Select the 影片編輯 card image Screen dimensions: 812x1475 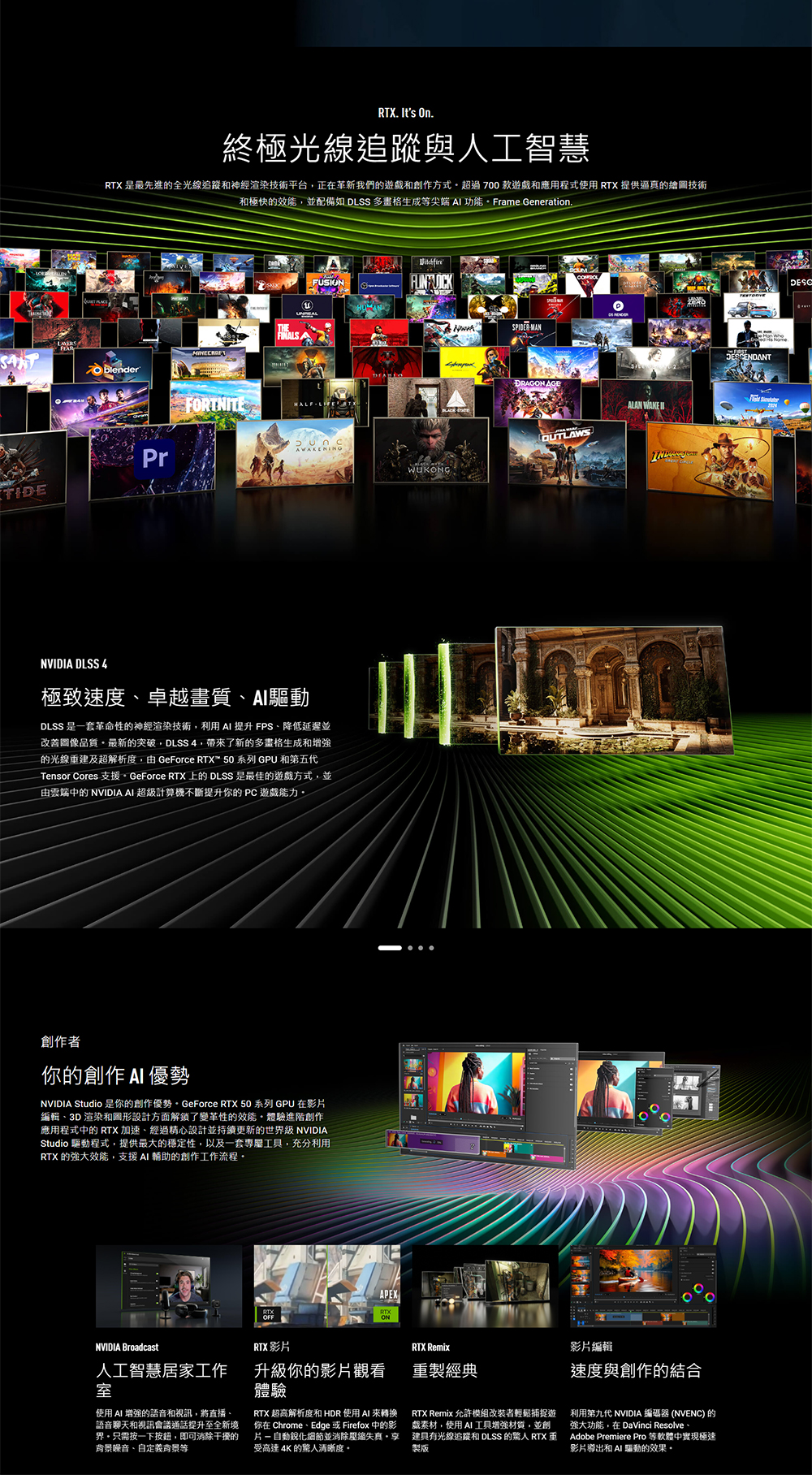coord(643,1287)
